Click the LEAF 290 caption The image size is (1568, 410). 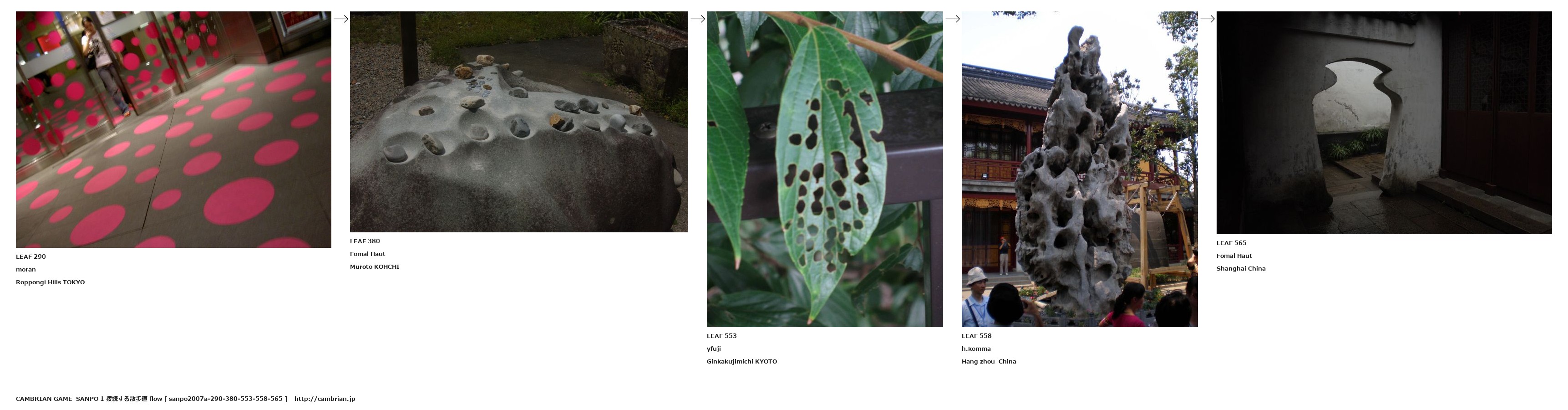[x=31, y=256]
